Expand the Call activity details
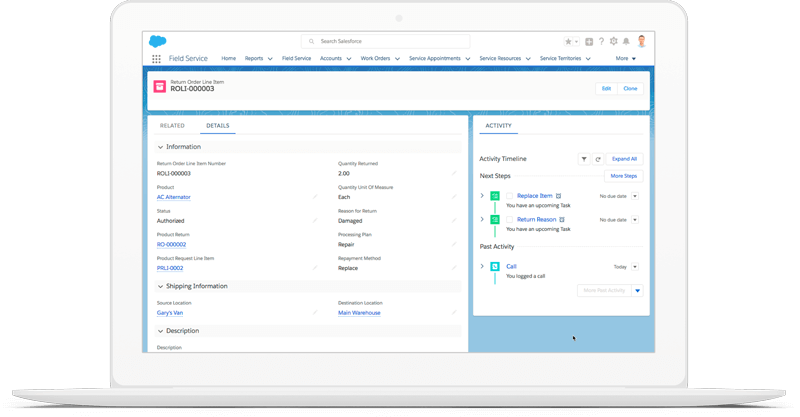Screen dimensions: 800x417 click(x=482, y=266)
